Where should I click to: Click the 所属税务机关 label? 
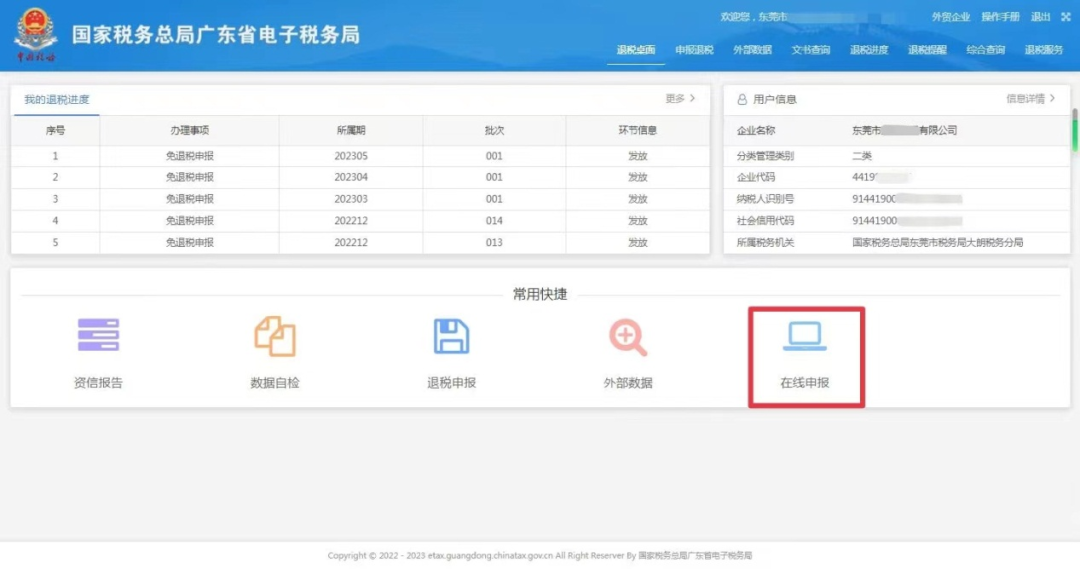[765, 242]
